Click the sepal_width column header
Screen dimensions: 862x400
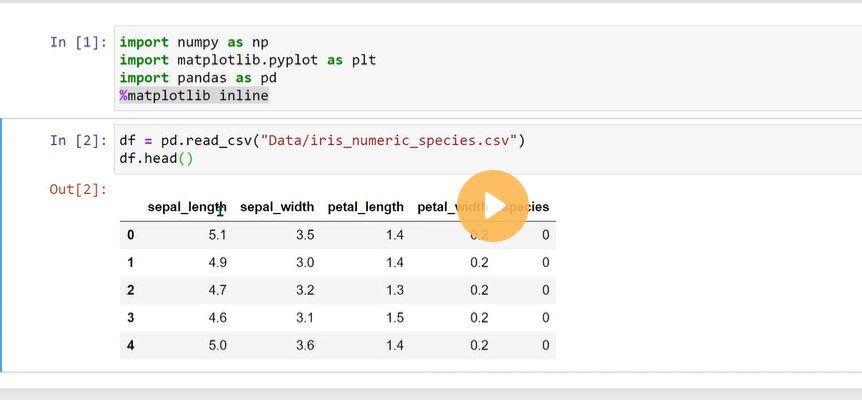click(x=277, y=207)
